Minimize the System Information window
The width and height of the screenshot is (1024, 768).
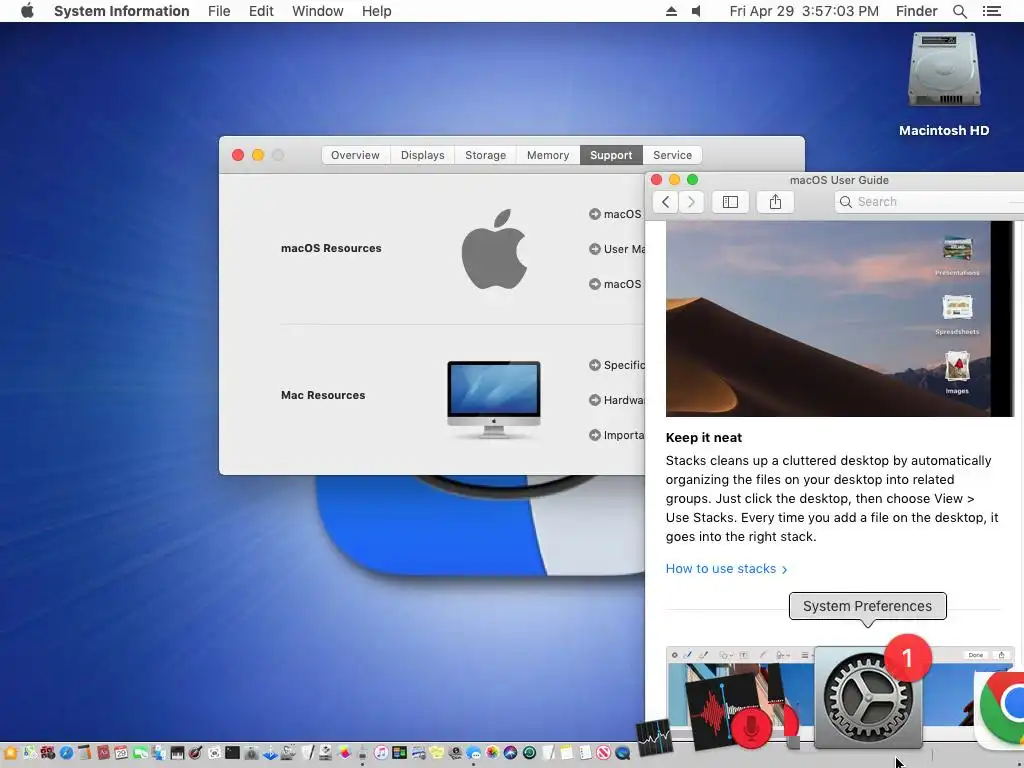tap(258, 155)
